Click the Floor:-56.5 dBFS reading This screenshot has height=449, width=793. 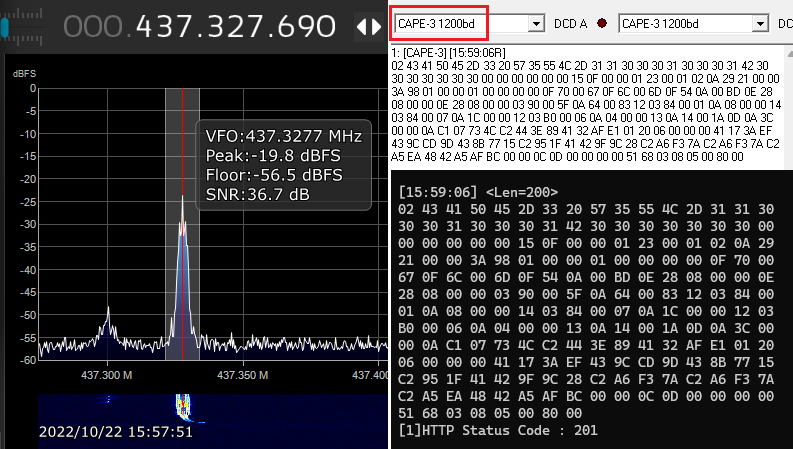274,175
